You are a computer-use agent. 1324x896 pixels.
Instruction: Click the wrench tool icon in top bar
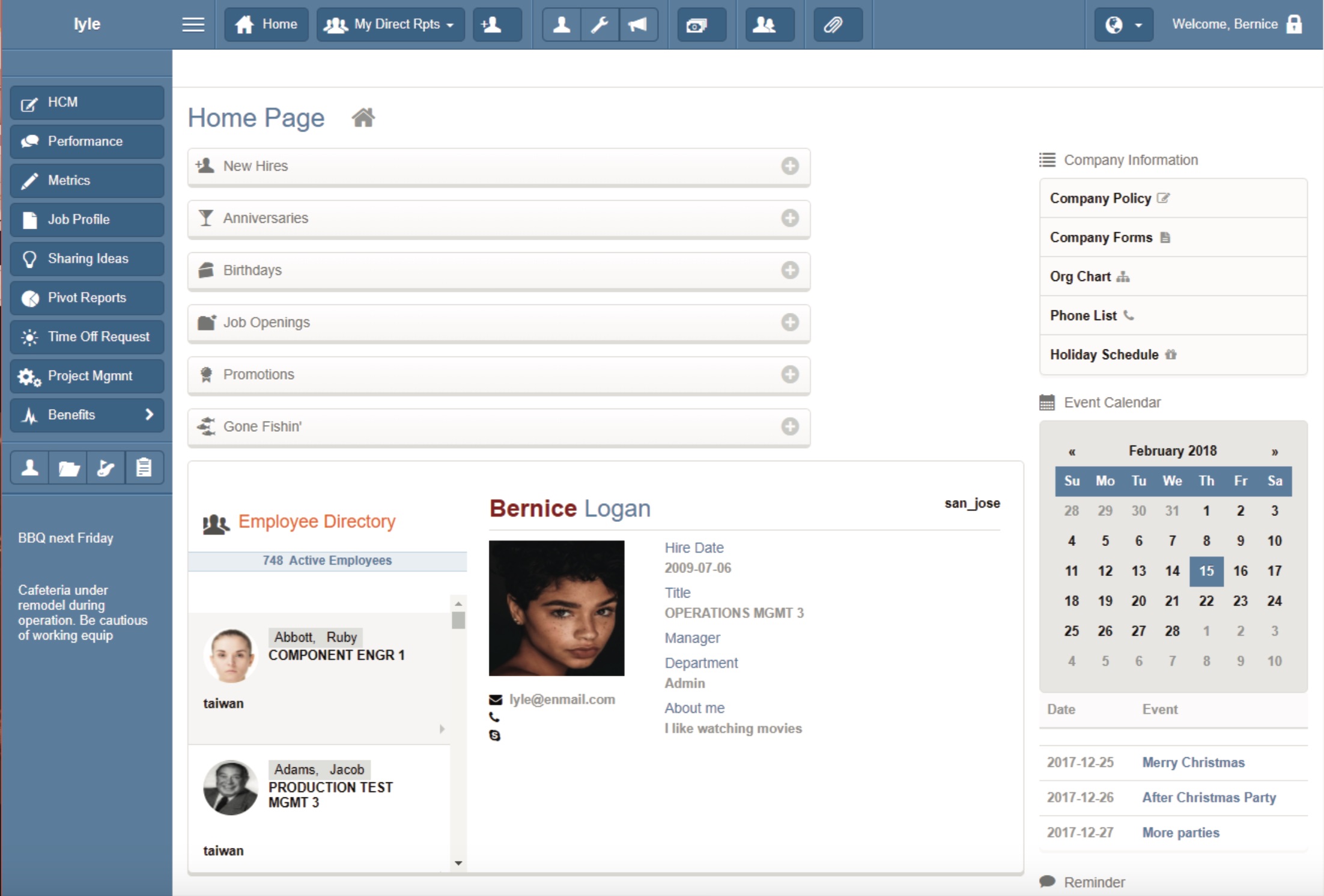(x=600, y=25)
